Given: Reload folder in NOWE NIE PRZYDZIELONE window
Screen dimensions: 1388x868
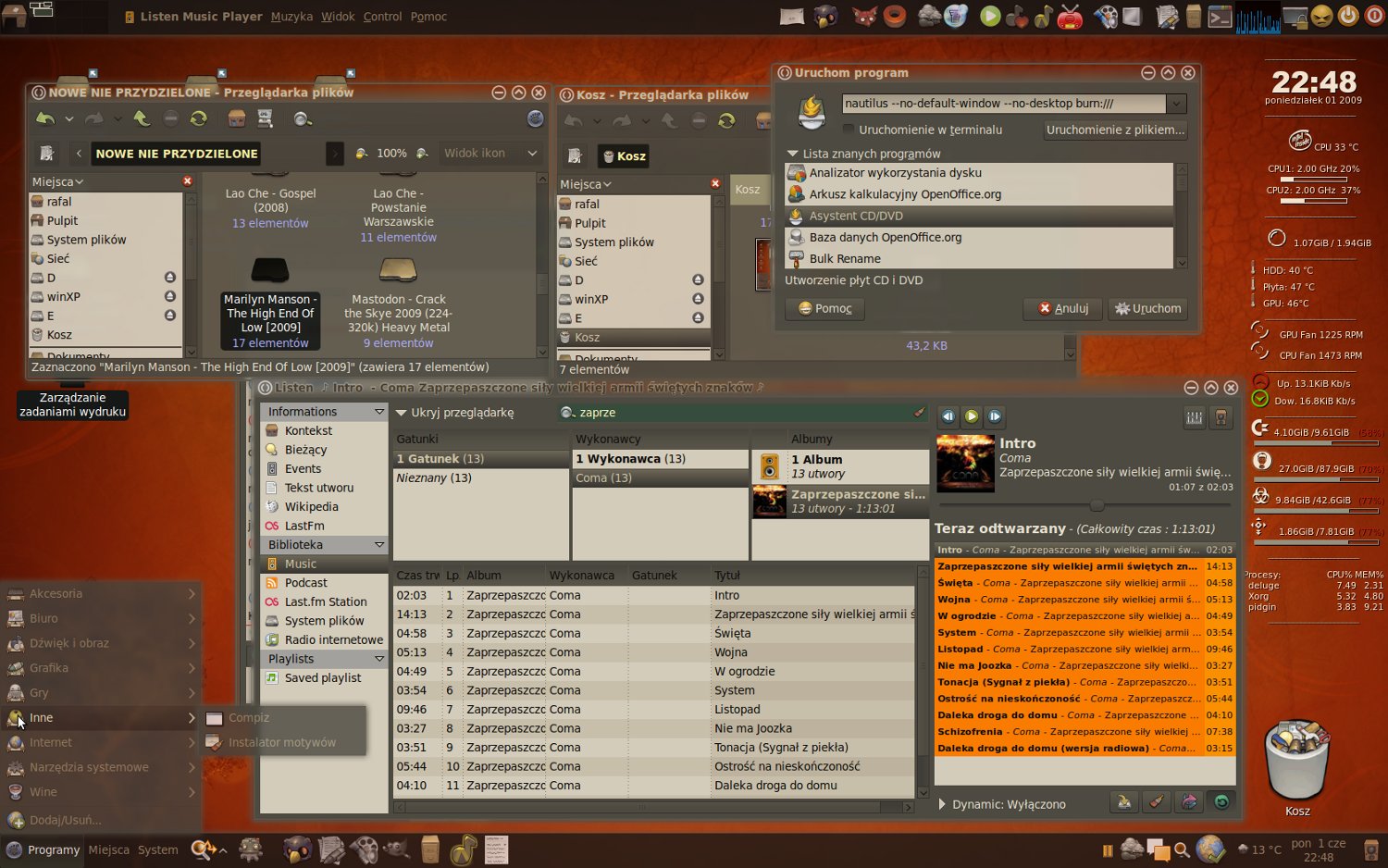Looking at the screenshot, I should (198, 118).
